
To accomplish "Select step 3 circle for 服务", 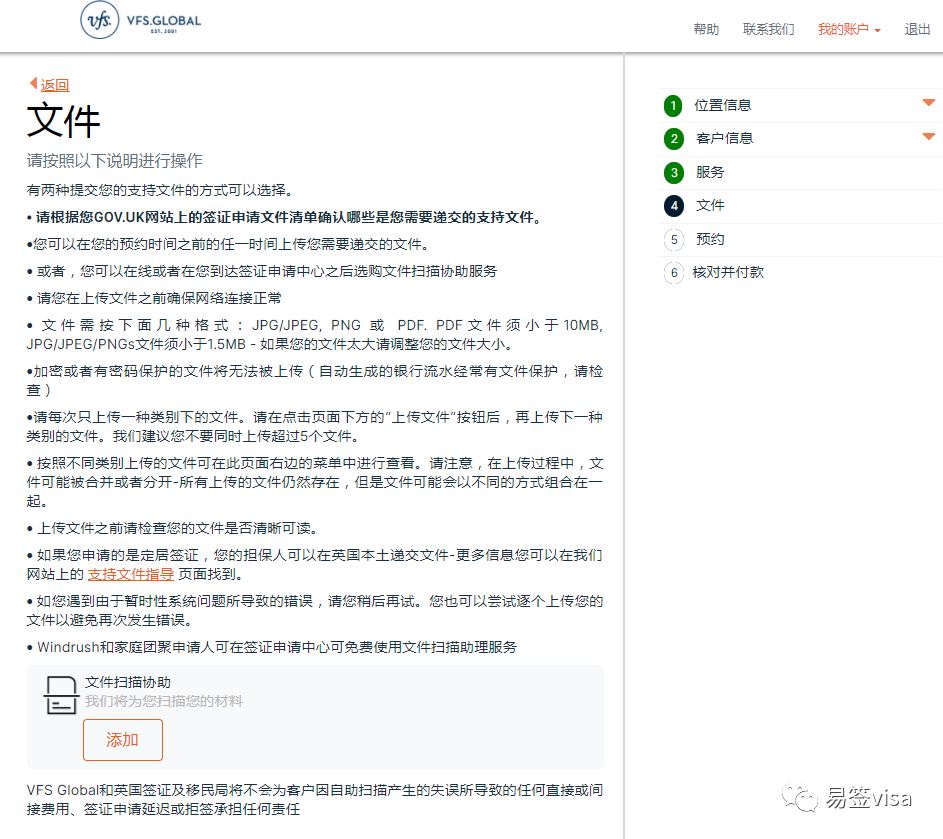I will [674, 173].
